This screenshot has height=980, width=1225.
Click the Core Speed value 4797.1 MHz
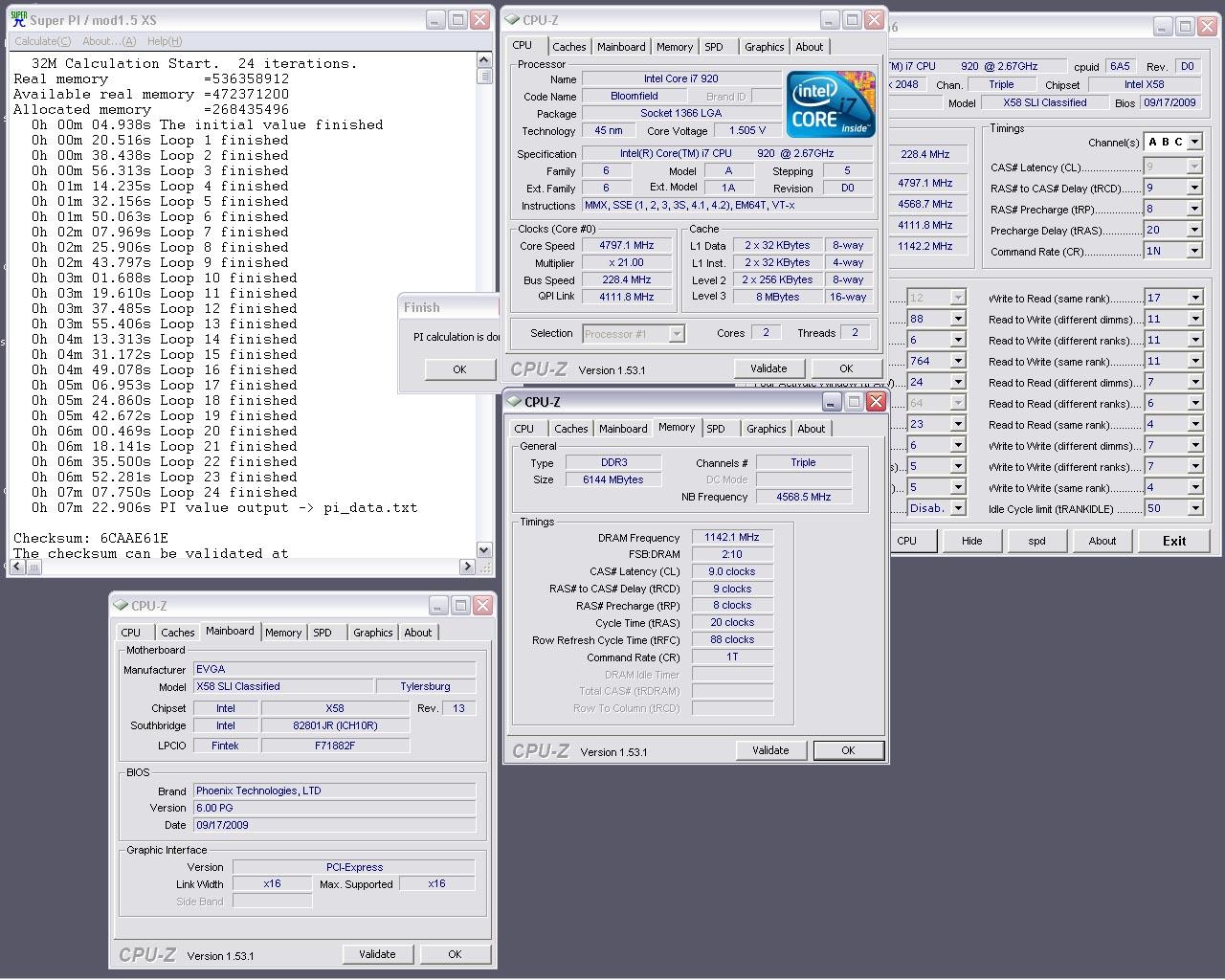click(x=627, y=245)
